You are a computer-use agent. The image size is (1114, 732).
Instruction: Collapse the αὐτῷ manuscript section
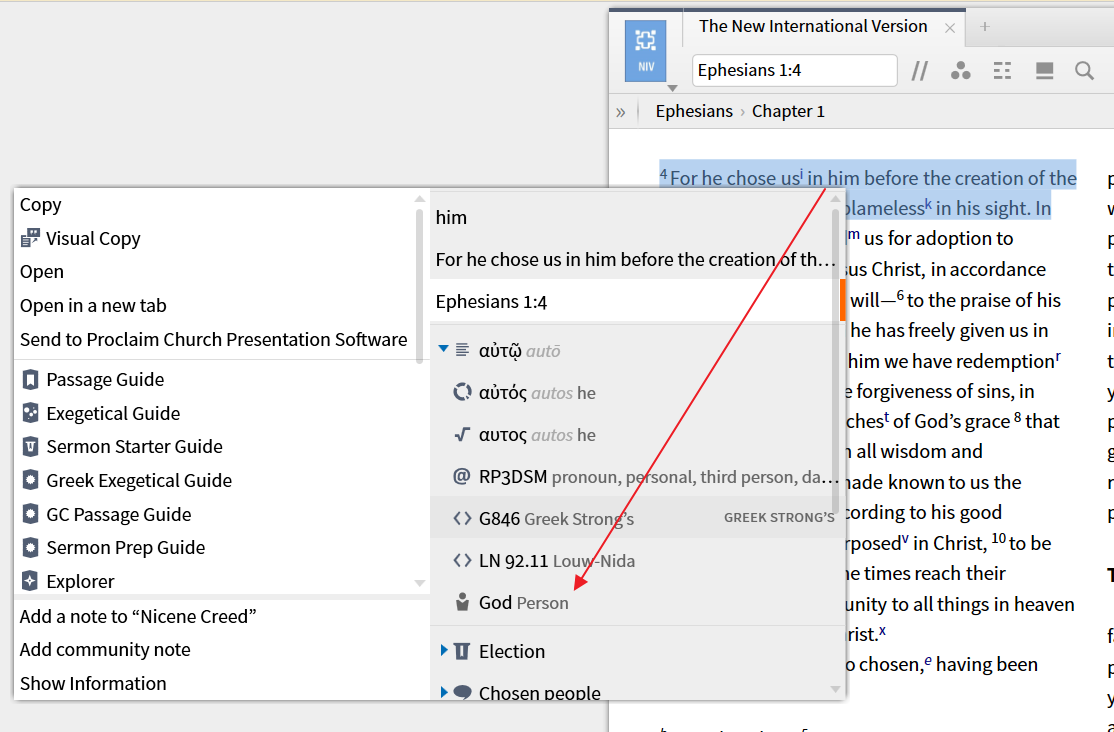tap(443, 349)
